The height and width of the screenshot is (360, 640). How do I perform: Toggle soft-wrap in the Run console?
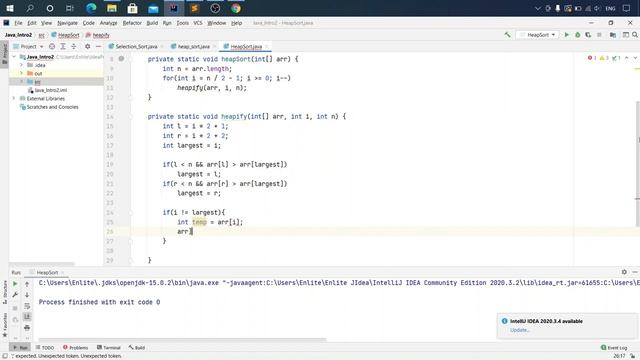[x=27, y=306]
